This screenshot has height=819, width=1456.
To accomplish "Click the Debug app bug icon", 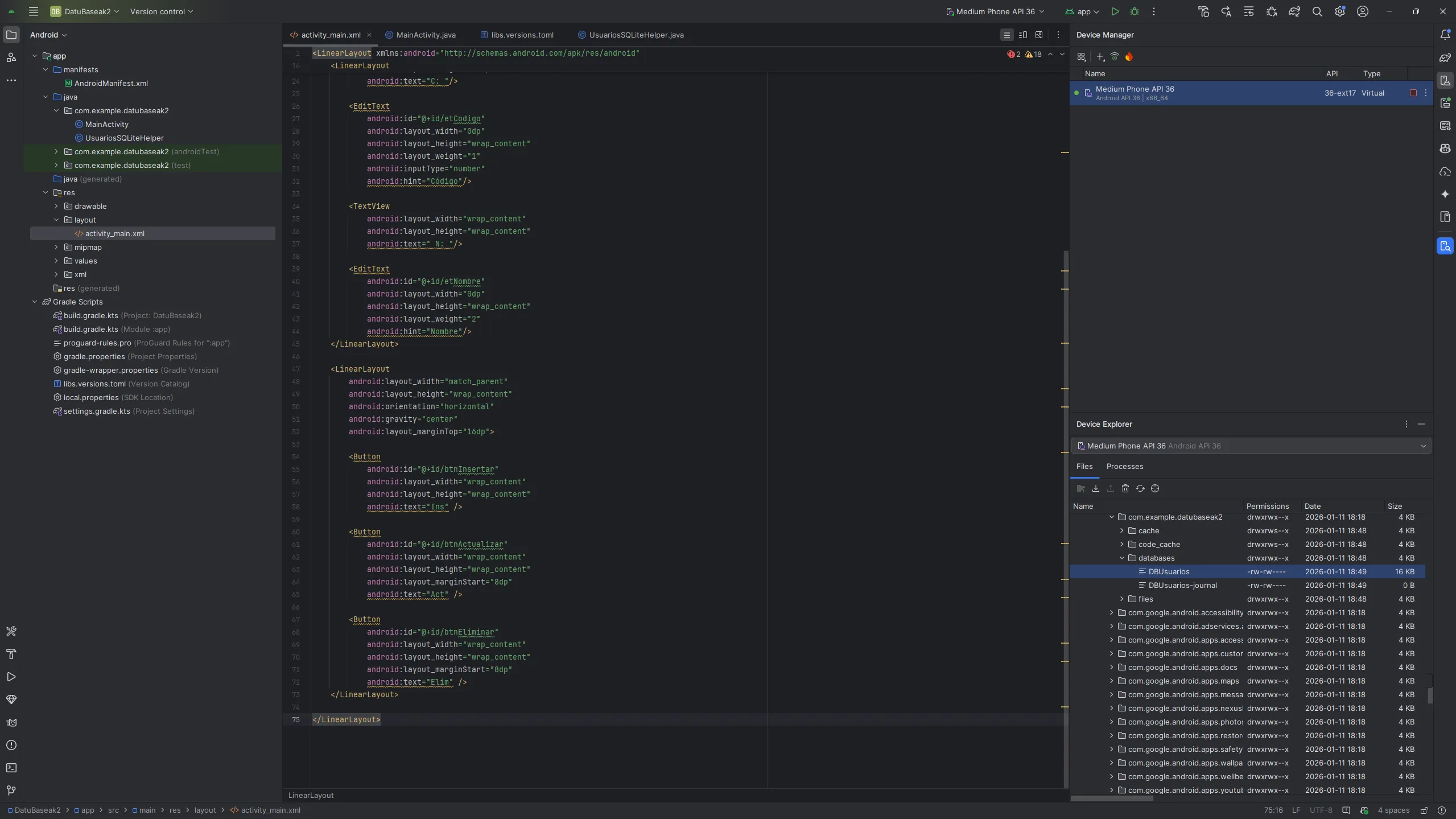I will (x=1134, y=11).
